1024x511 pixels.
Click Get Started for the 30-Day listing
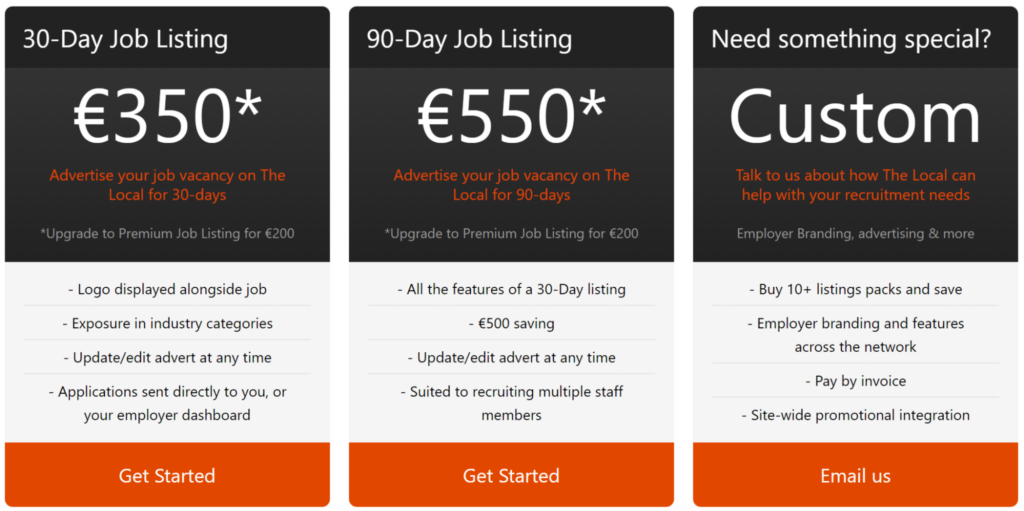(167, 475)
